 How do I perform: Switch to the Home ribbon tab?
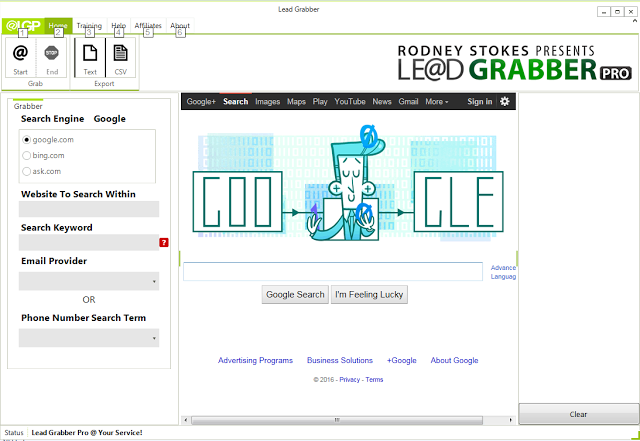click(x=58, y=26)
